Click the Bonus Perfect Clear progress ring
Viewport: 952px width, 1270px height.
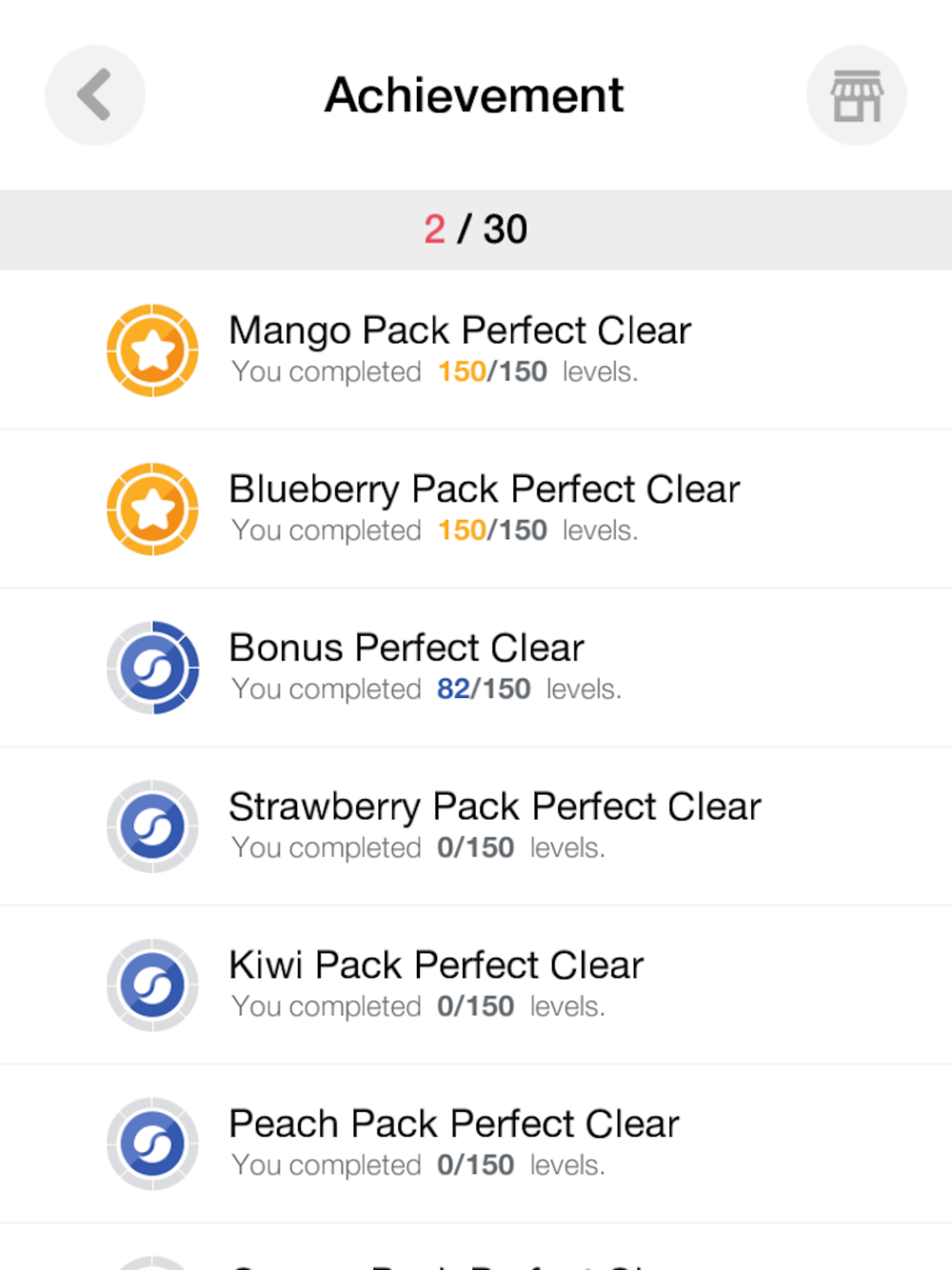tap(152, 667)
